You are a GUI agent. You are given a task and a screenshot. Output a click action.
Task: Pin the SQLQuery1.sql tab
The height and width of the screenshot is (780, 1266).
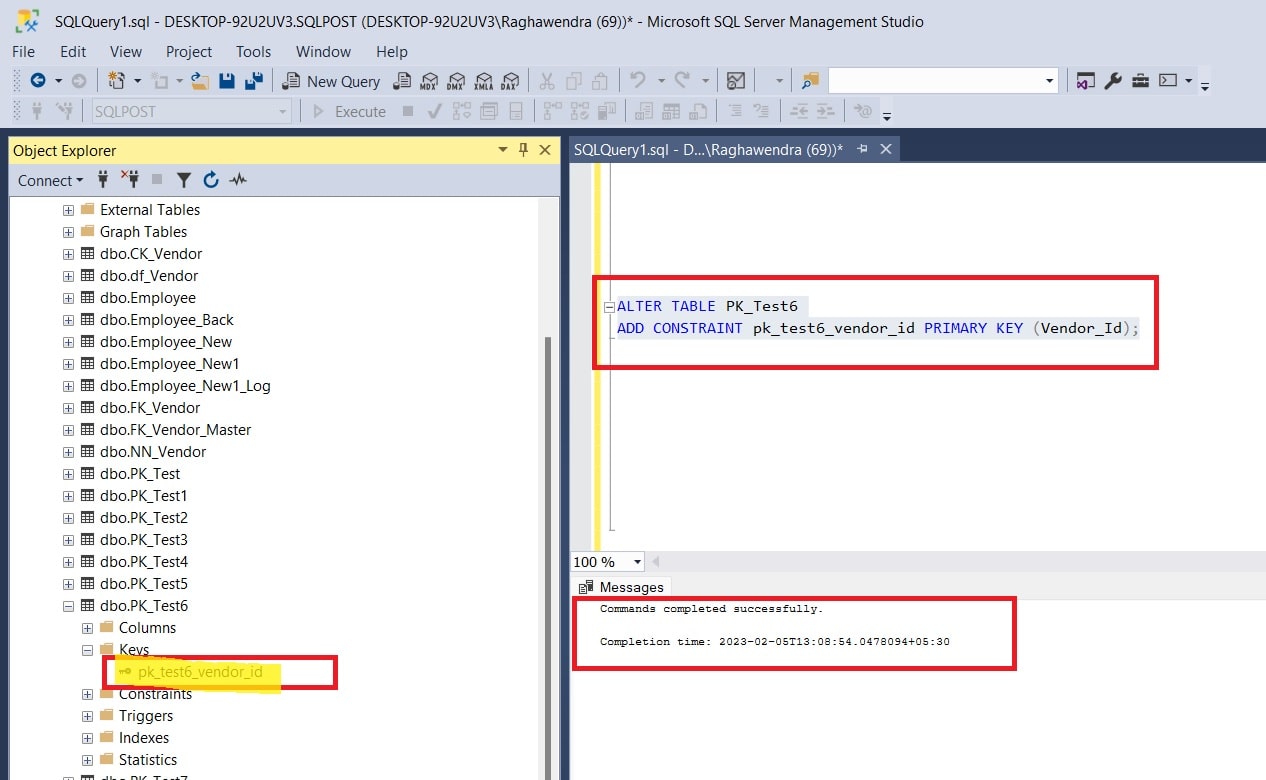[x=862, y=150]
